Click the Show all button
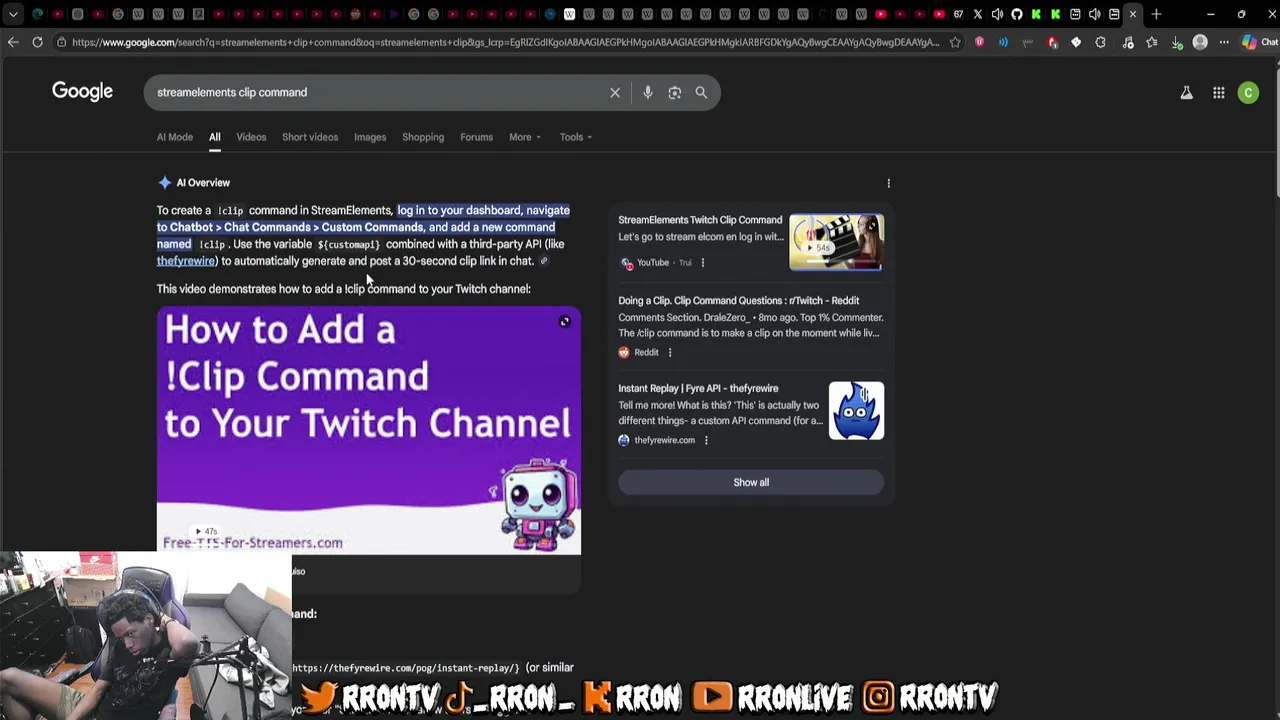The height and width of the screenshot is (720, 1280). tap(751, 482)
